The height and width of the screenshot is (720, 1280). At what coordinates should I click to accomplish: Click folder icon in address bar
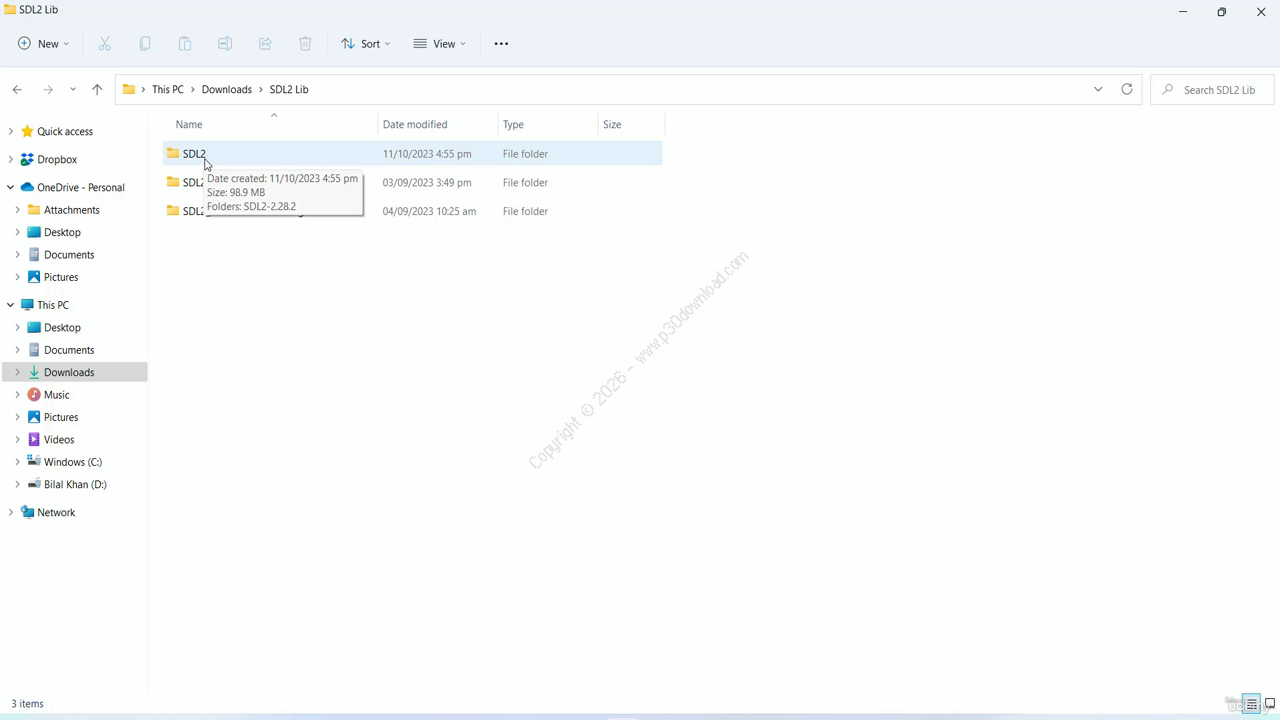(129, 89)
